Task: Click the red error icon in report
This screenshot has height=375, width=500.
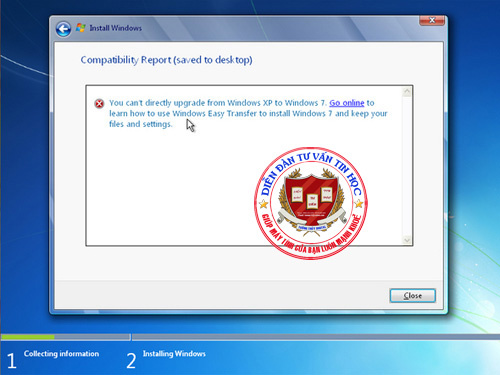Action: [x=99, y=104]
